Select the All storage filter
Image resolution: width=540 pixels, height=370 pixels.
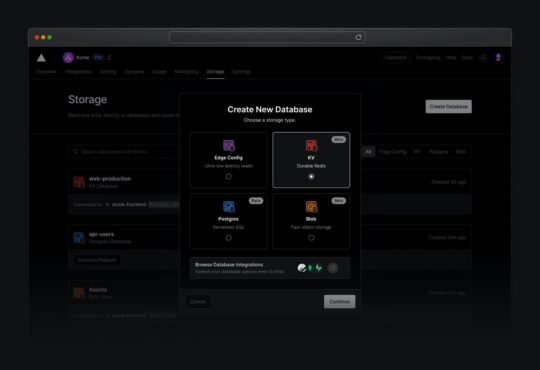pyautogui.click(x=368, y=152)
